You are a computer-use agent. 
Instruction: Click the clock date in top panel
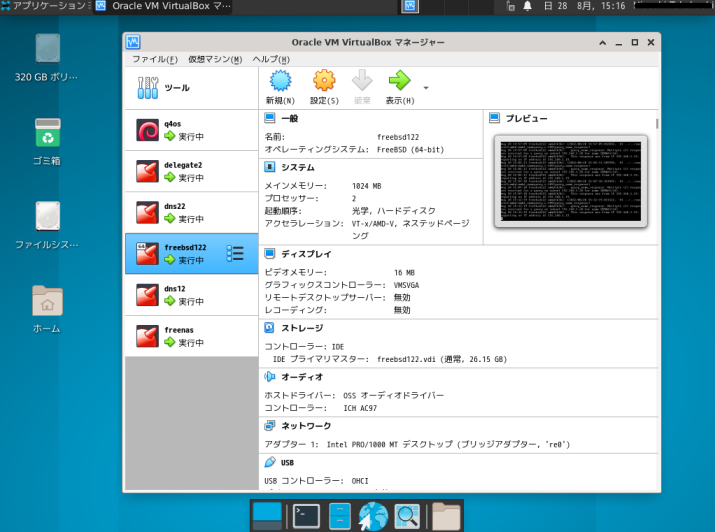tap(585, 6)
